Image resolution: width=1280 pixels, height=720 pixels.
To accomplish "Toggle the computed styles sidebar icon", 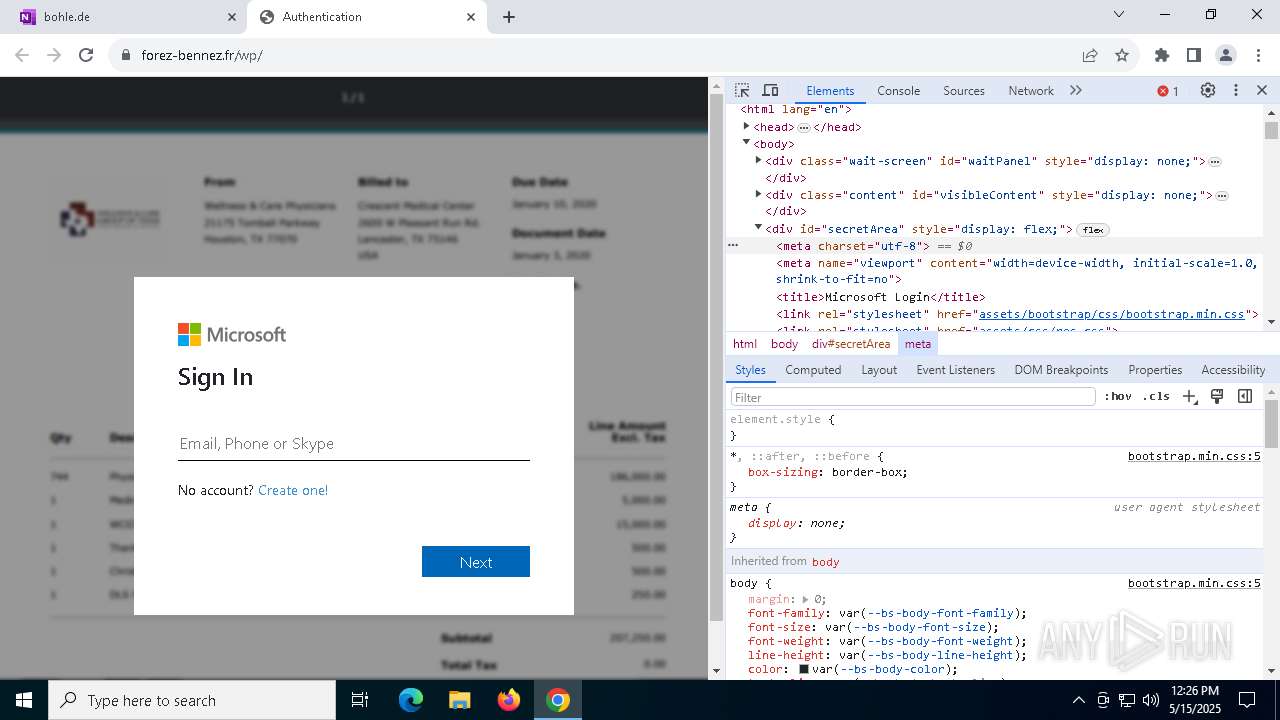I will click(x=1245, y=396).
